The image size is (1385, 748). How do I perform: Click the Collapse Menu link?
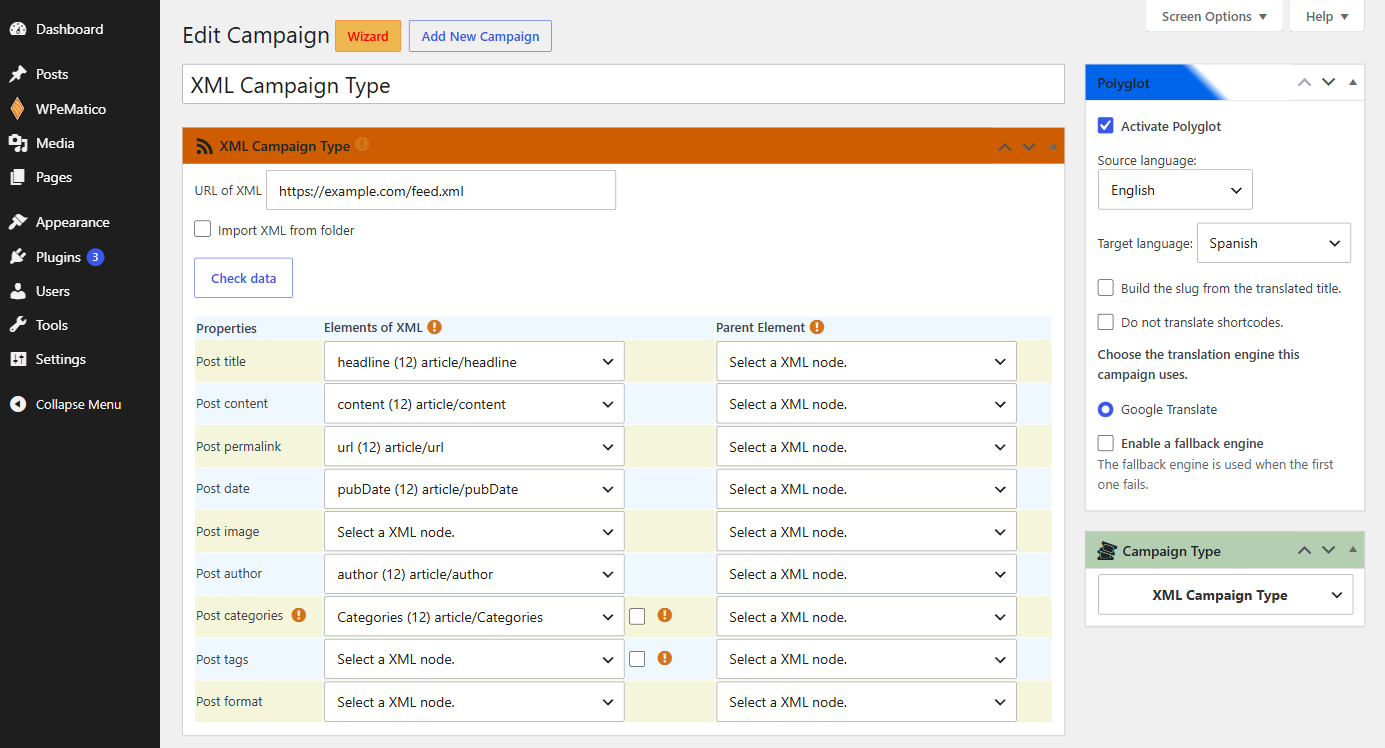pos(80,404)
